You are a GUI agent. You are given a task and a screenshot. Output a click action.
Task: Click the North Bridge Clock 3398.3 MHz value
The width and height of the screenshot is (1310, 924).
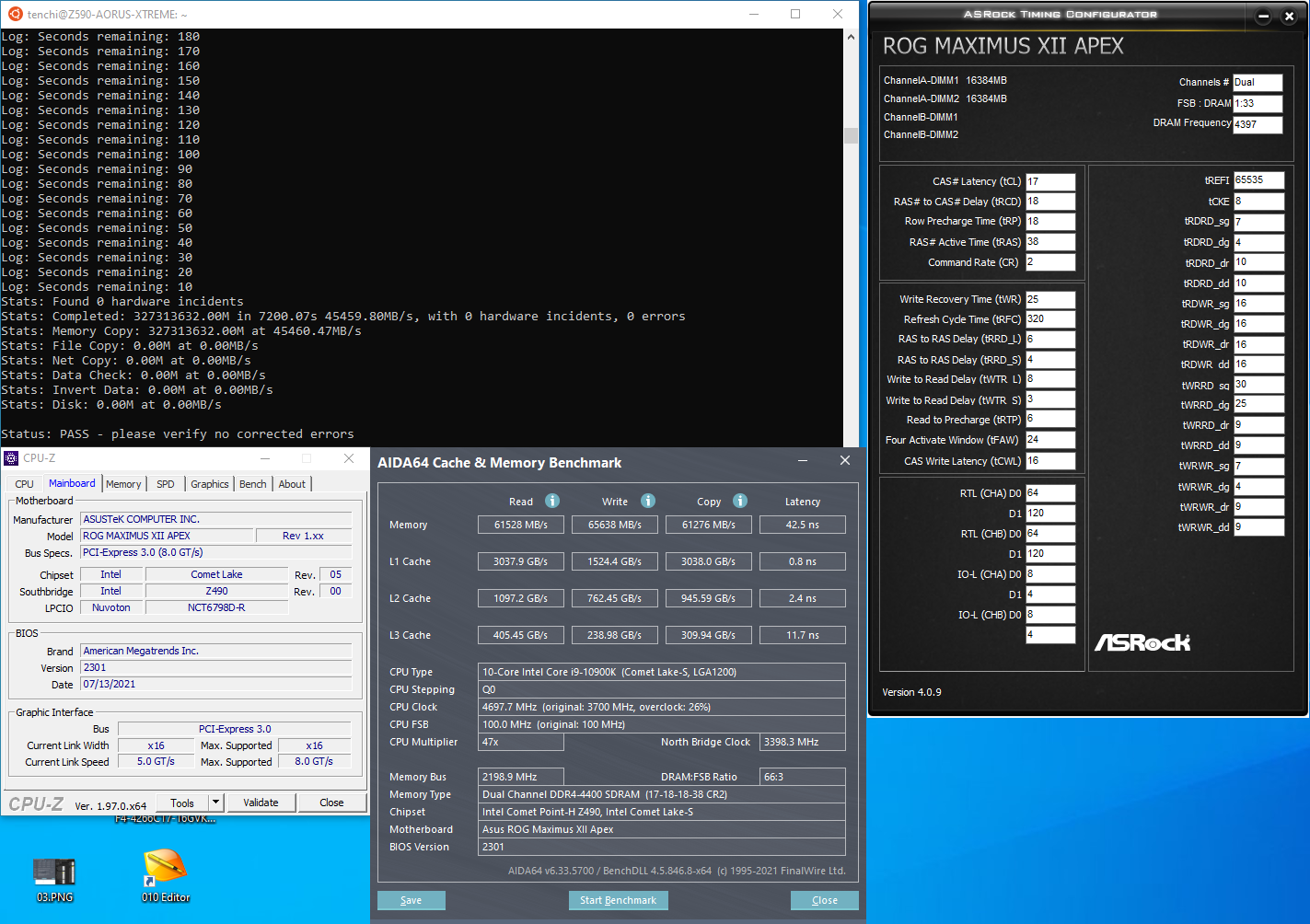[x=802, y=742]
